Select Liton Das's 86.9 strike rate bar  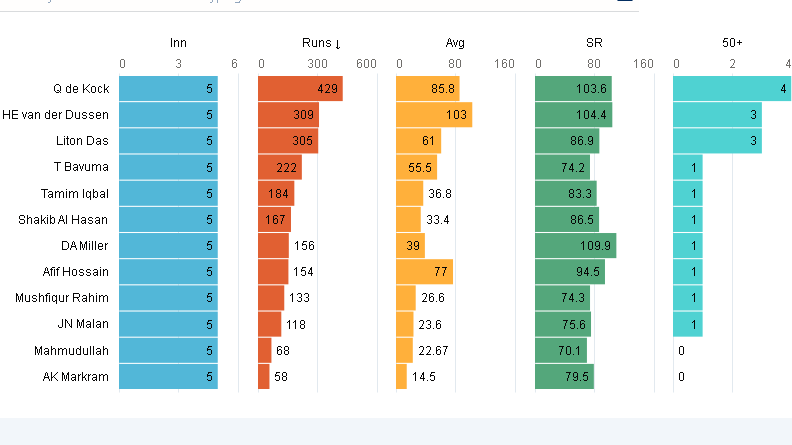[x=567, y=141]
